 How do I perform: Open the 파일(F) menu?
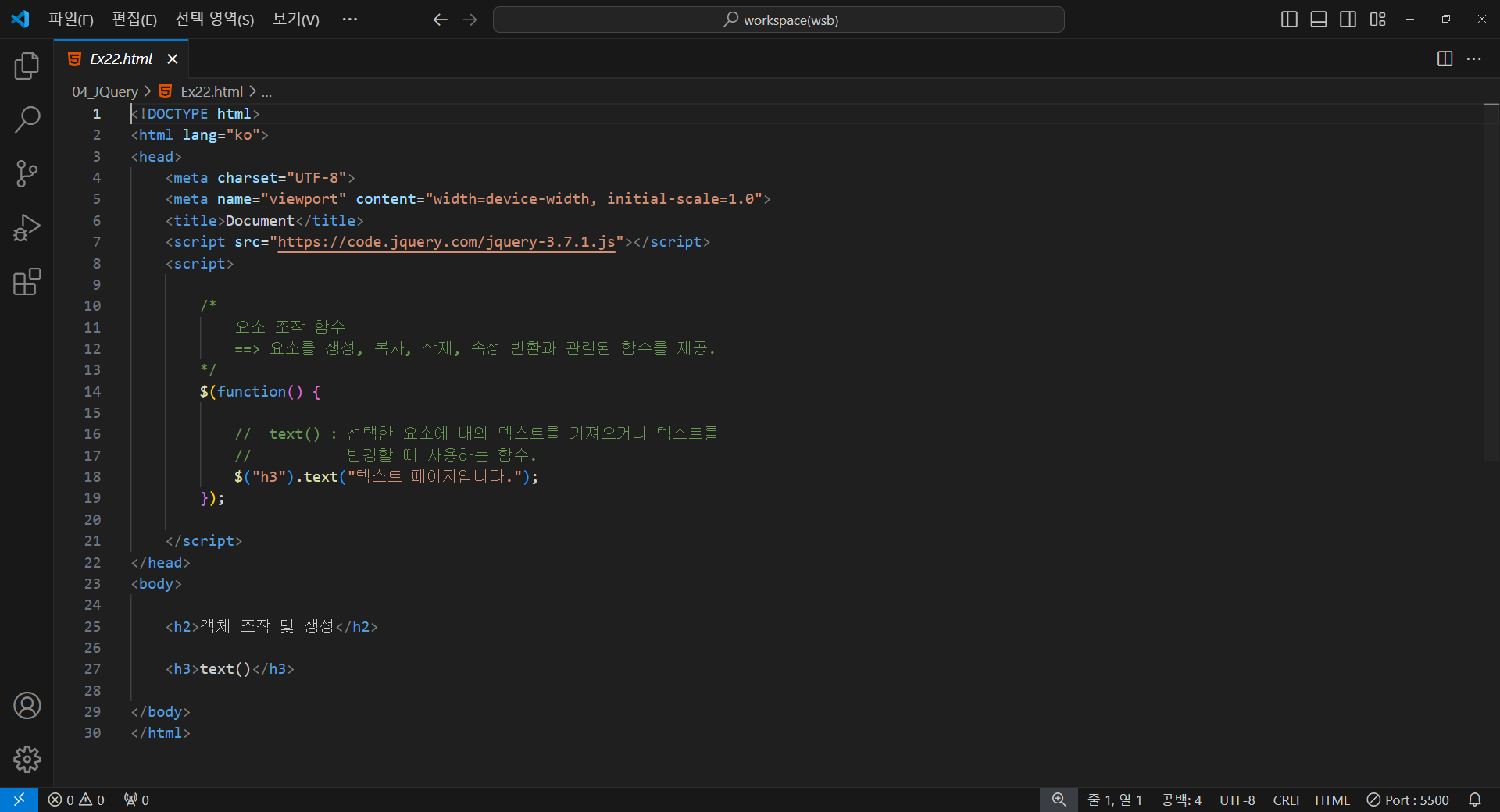tap(71, 20)
